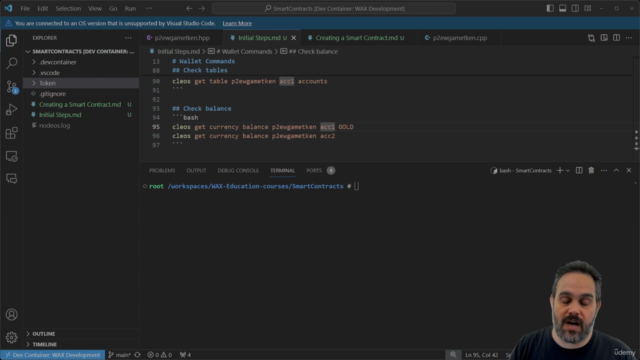Click the main branch indicator
Screen dimensions: 640x360
click(119, 355)
